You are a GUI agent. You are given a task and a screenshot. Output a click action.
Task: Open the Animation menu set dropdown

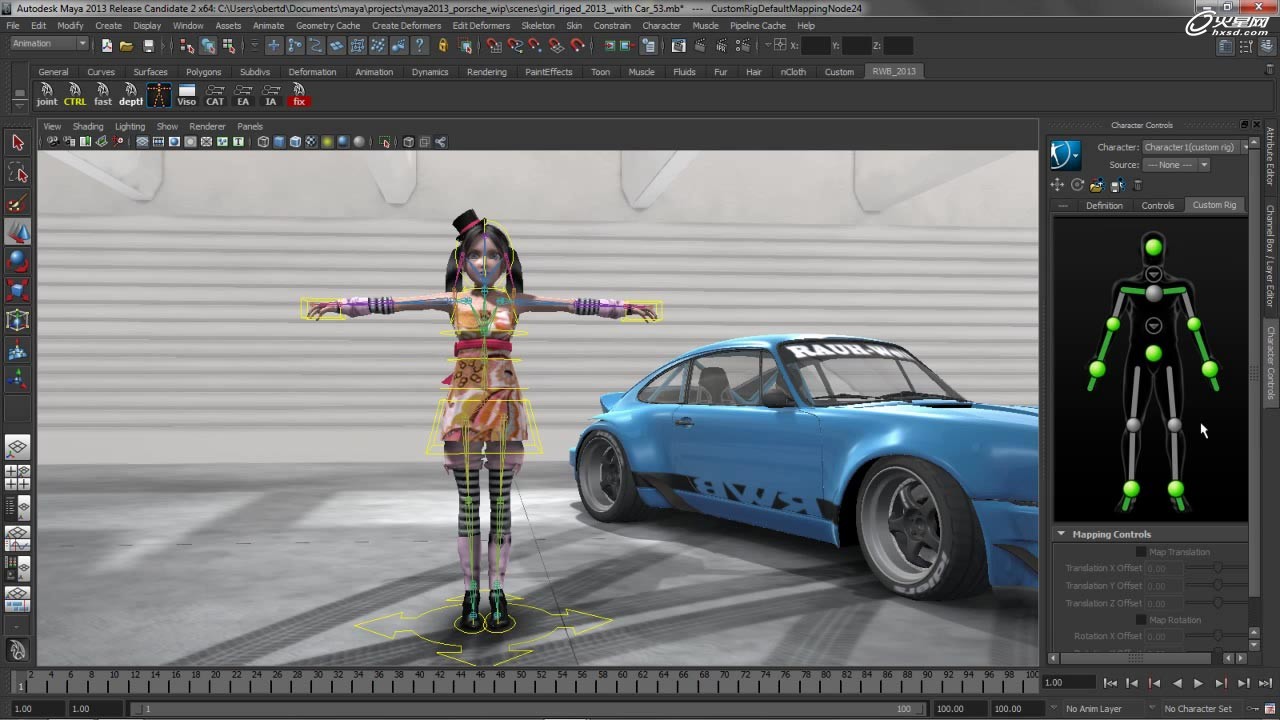click(49, 44)
